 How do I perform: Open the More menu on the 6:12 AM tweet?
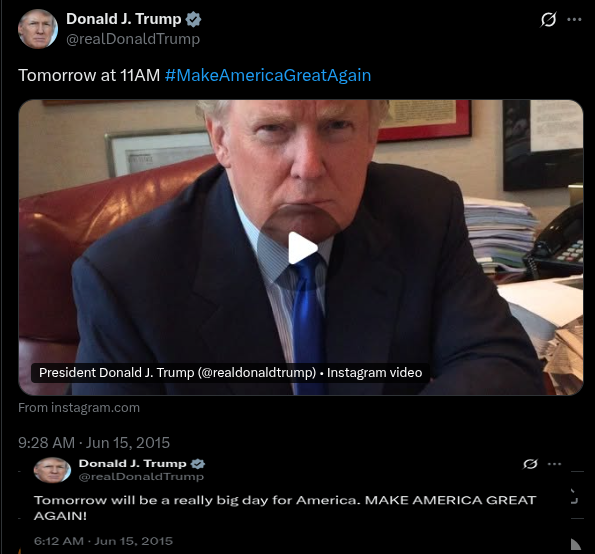(554, 464)
